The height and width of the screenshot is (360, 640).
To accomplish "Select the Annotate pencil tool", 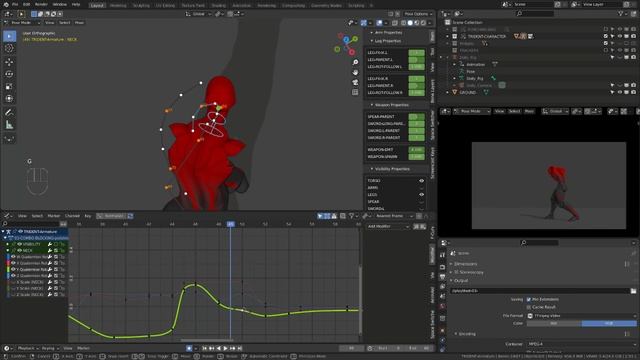I will point(9,112).
